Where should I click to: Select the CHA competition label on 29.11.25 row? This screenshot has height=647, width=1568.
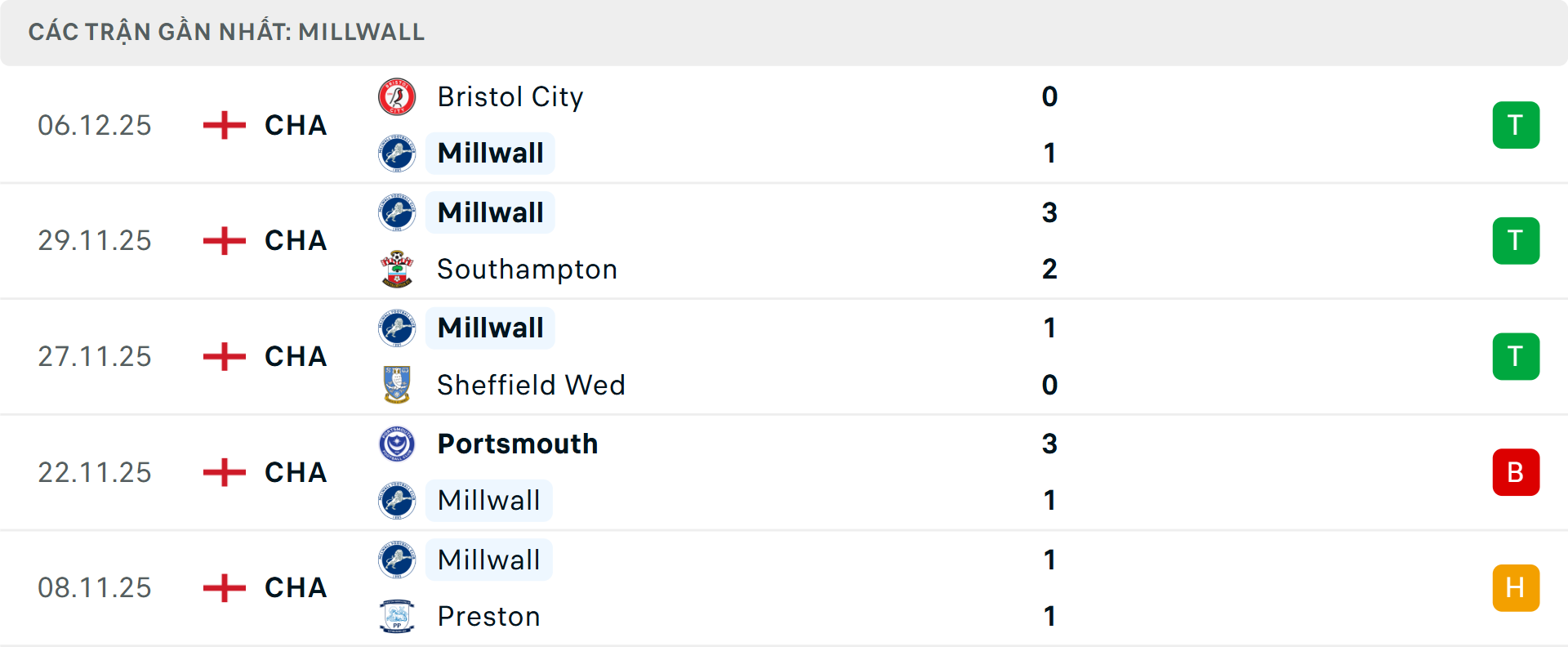[296, 240]
